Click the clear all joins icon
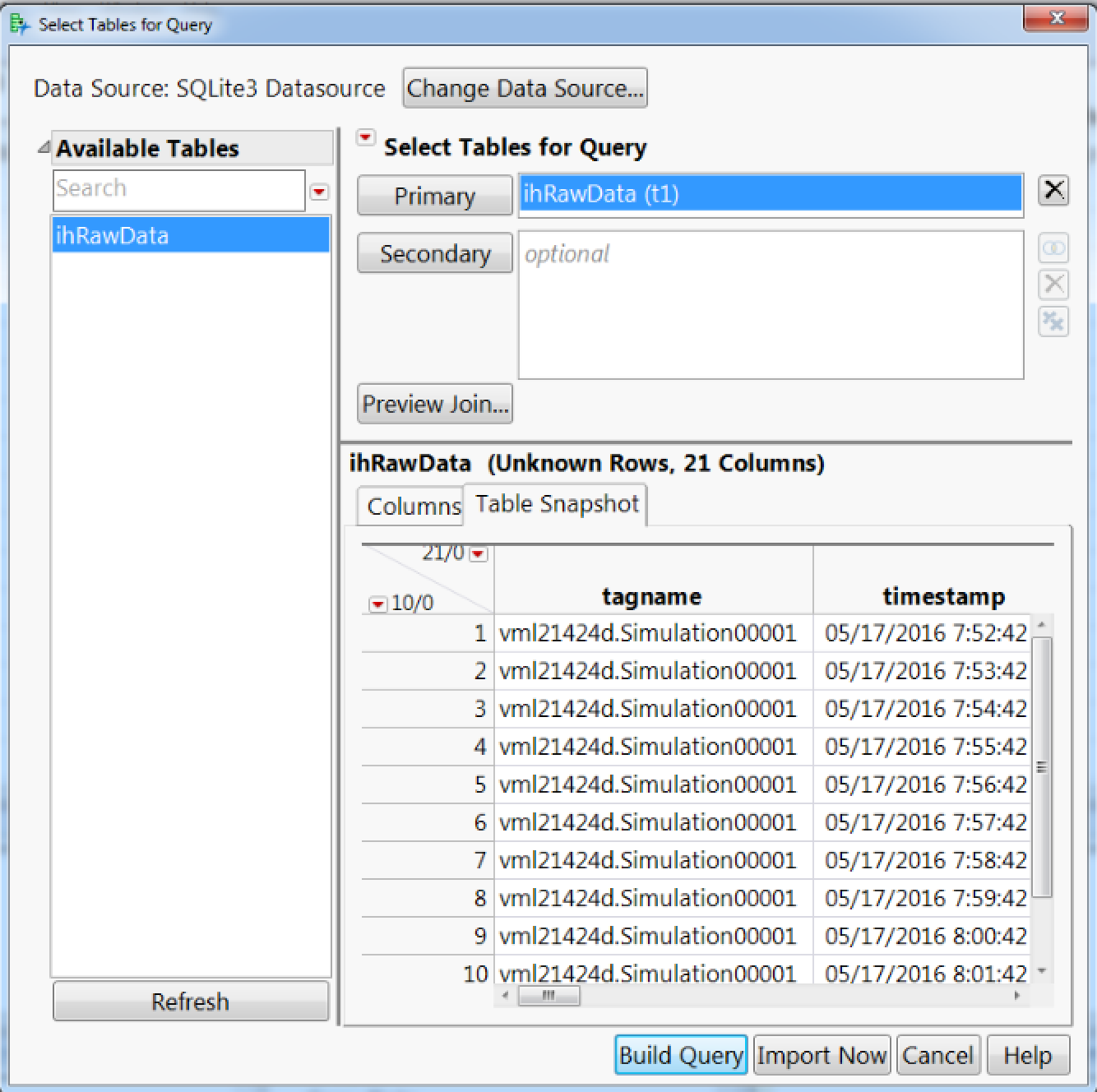The image size is (1097, 1092). tap(1053, 322)
